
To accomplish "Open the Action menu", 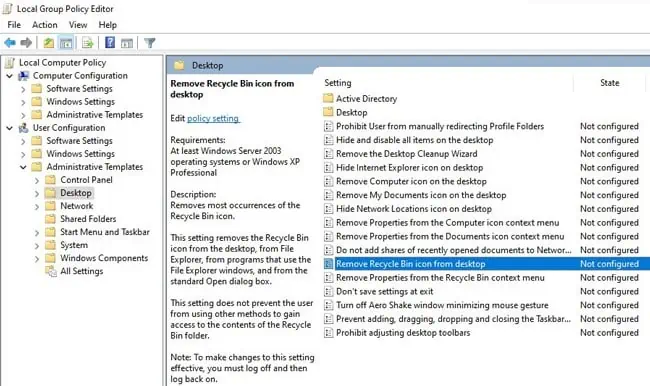I will point(45,25).
